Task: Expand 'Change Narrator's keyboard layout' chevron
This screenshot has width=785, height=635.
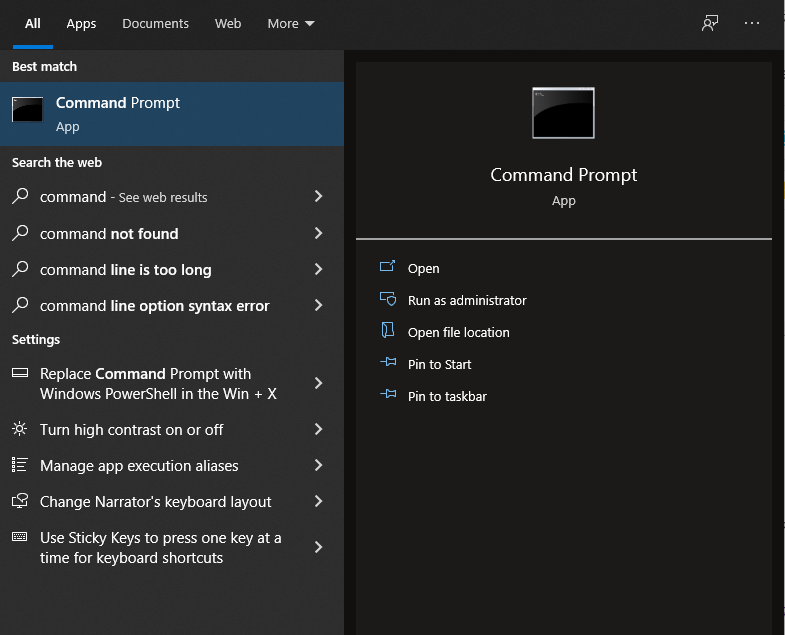Action: pos(318,501)
